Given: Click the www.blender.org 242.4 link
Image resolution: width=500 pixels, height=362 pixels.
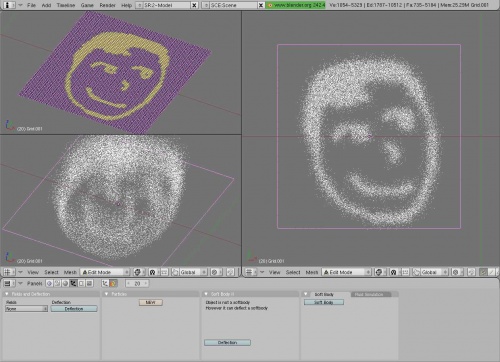Looking at the screenshot, I should [296, 5].
